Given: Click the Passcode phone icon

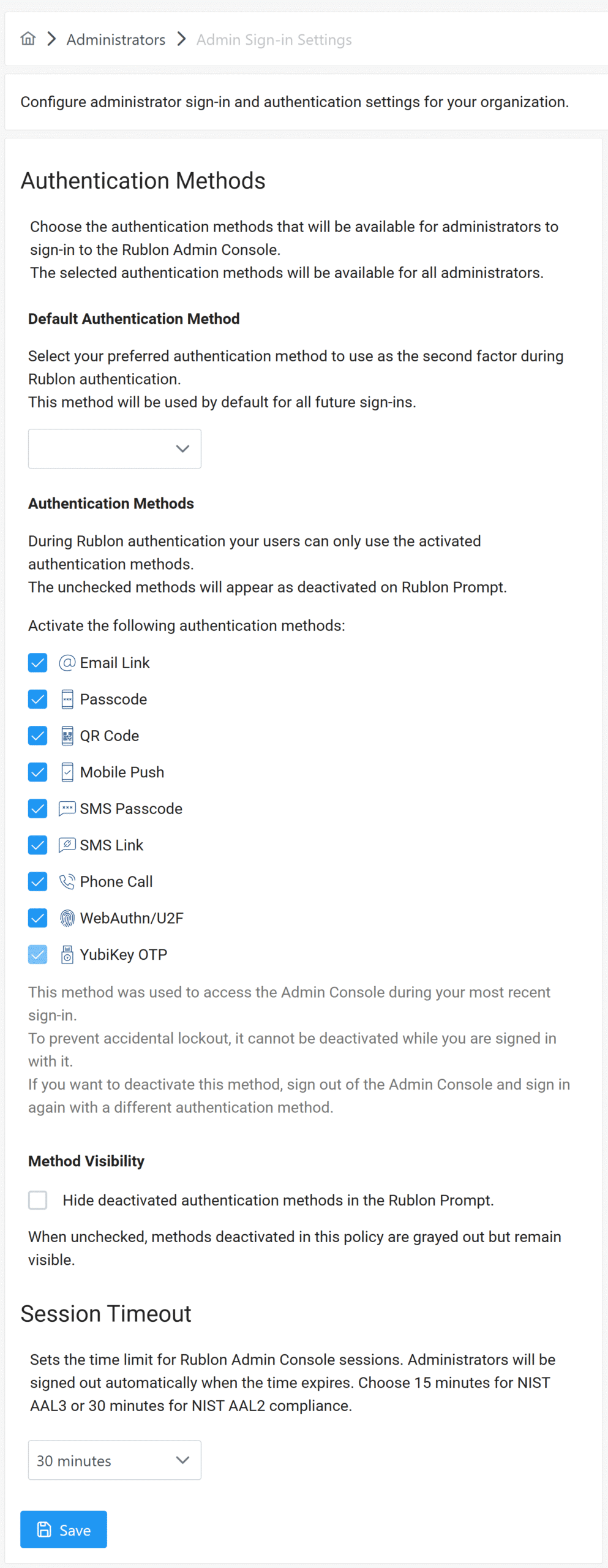Looking at the screenshot, I should click(67, 699).
